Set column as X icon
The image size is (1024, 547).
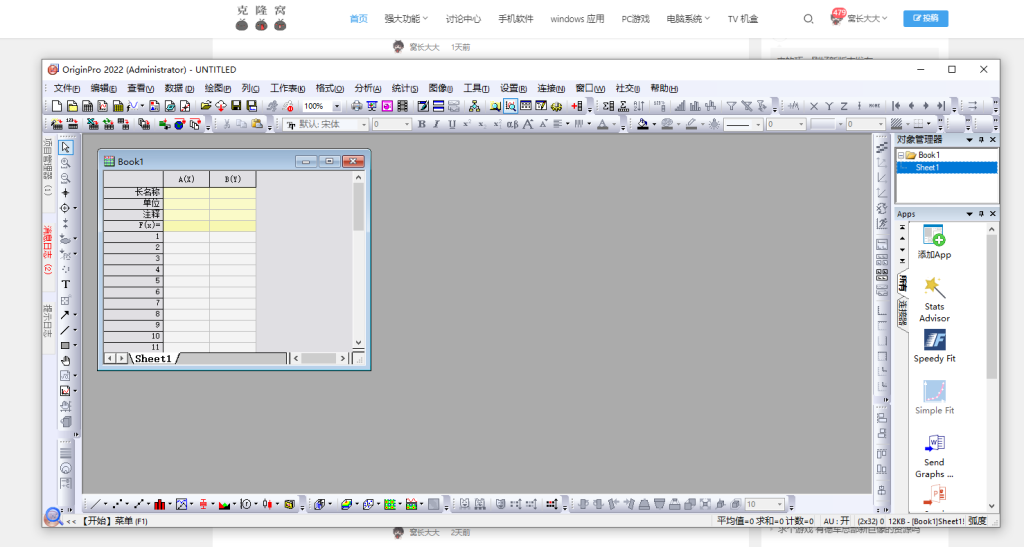click(x=814, y=106)
